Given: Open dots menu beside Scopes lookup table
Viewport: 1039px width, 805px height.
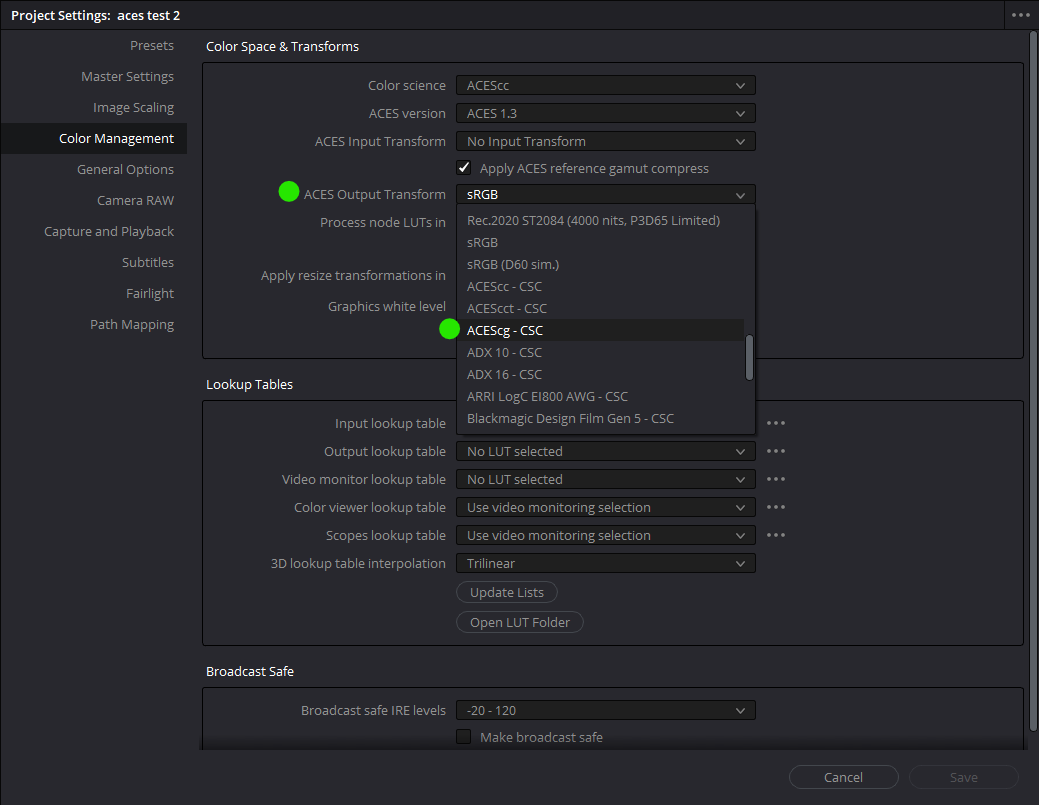Looking at the screenshot, I should click(775, 535).
